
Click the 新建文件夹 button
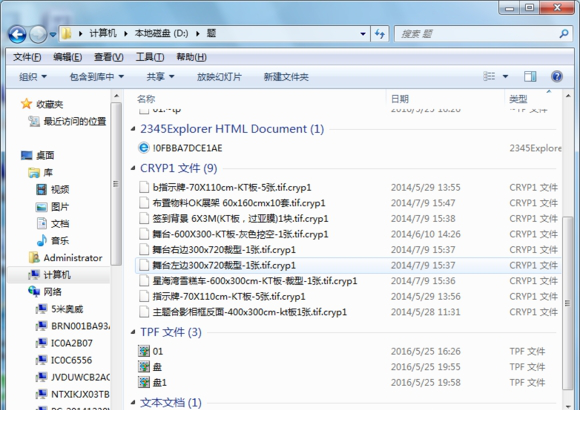click(286, 77)
